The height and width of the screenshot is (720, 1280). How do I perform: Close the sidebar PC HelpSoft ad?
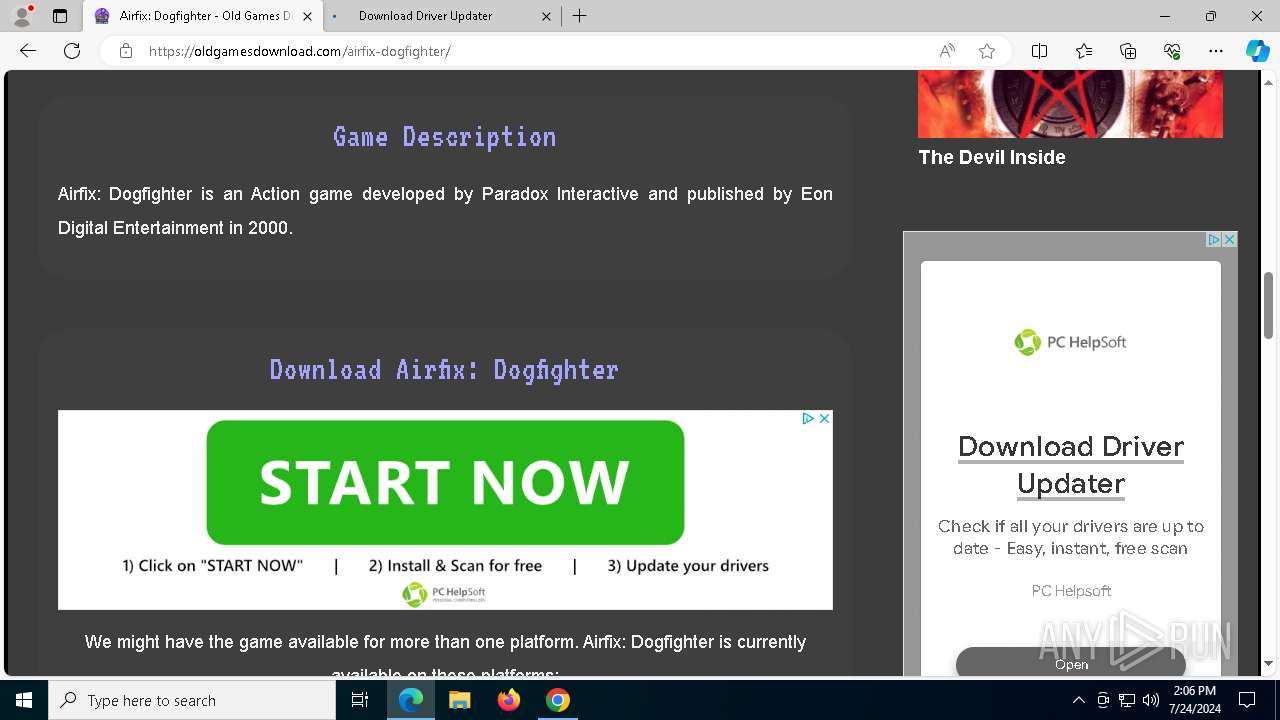1229,240
